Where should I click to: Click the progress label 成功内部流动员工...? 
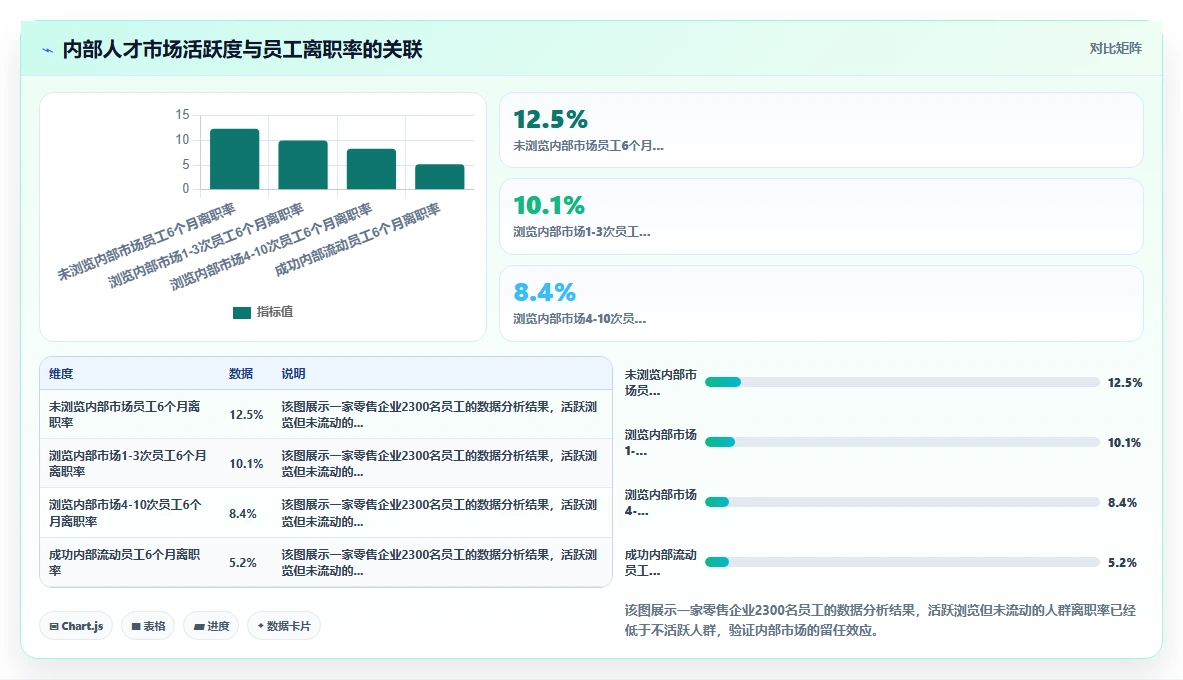pyautogui.click(x=660, y=562)
